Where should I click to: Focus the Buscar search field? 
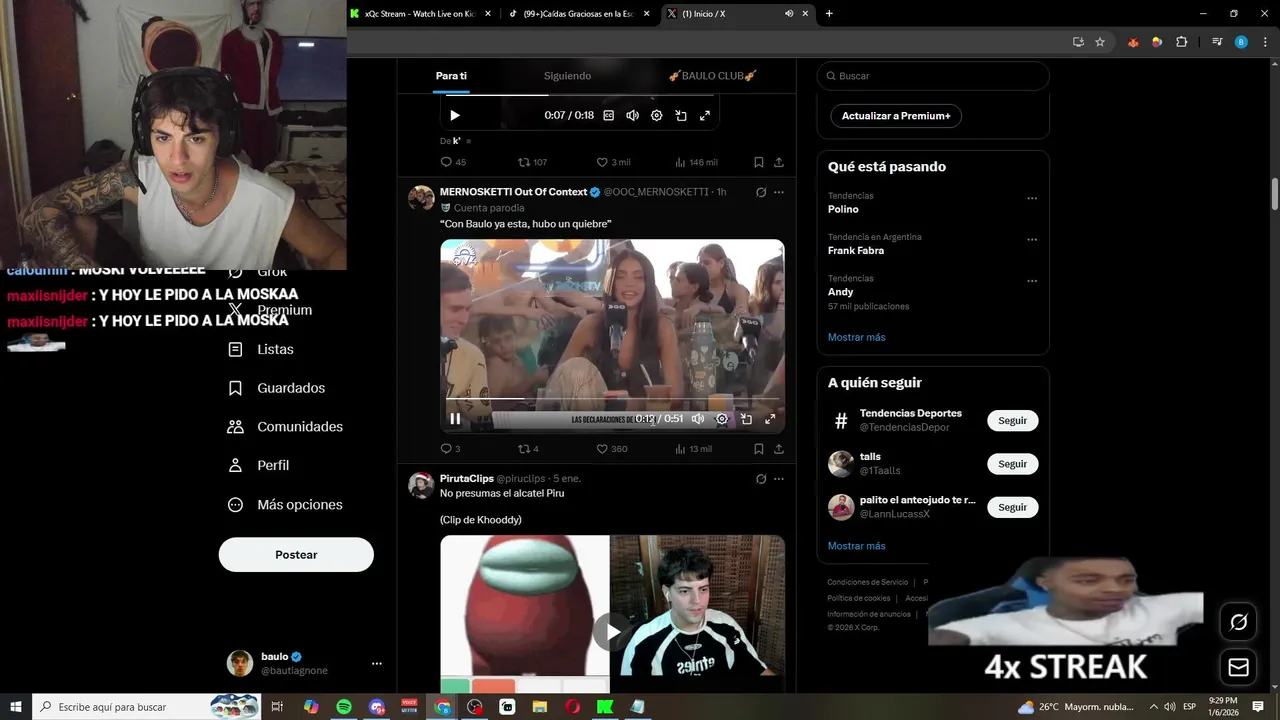point(933,76)
